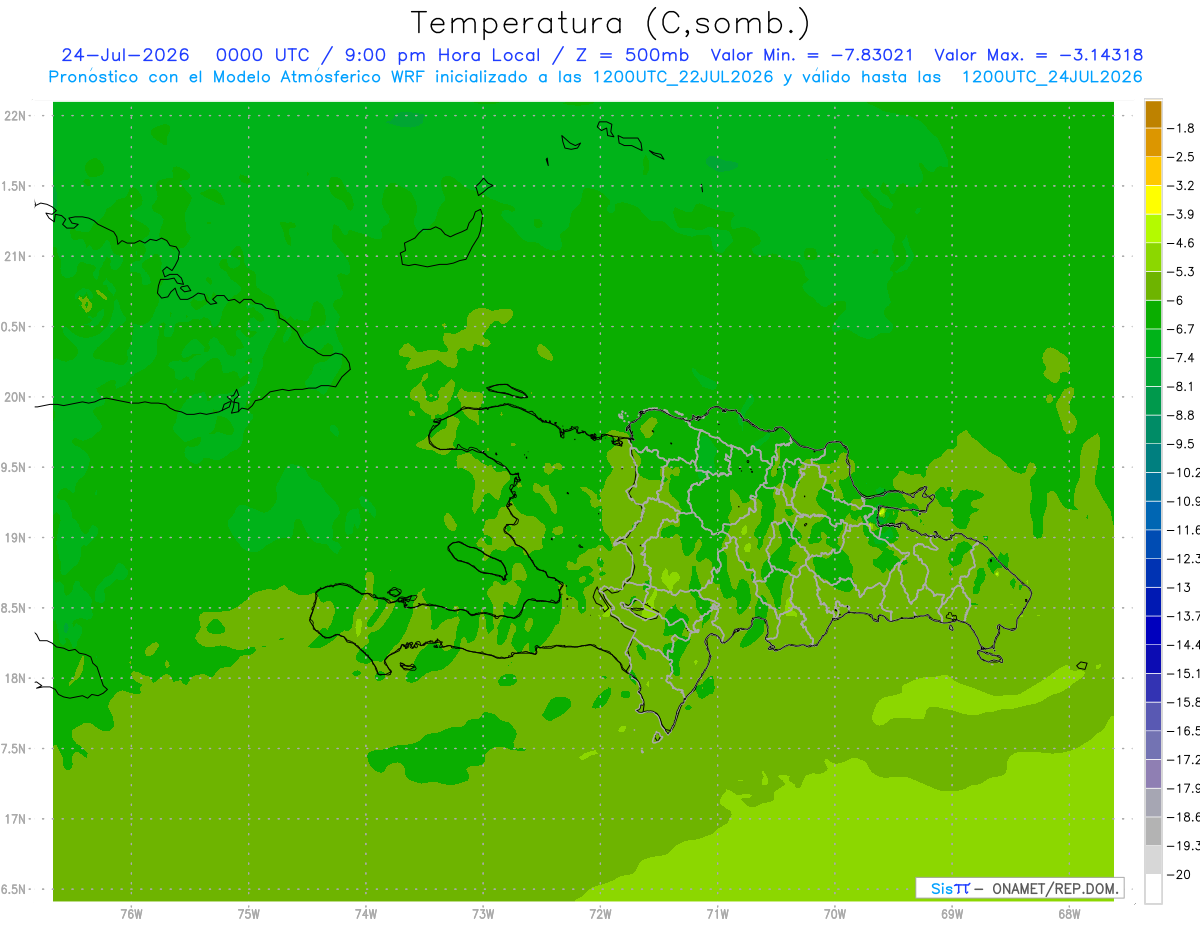Image resolution: width=1200 pixels, height=927 pixels.
Task: Click the "69W" longitude label
Action: 952,913
